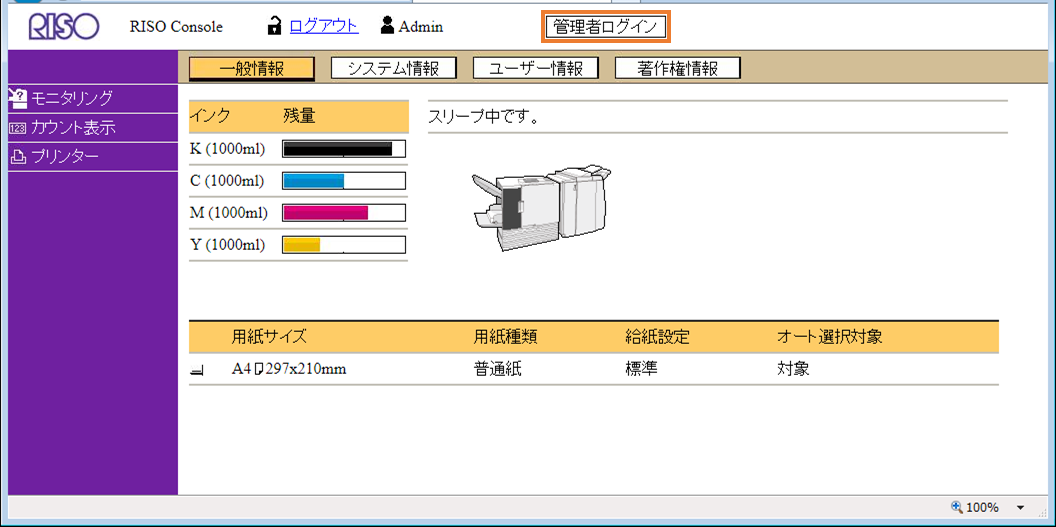Screen dimensions: 1056x527
Task: Open the 著作権情報 tab
Action: click(x=678, y=69)
